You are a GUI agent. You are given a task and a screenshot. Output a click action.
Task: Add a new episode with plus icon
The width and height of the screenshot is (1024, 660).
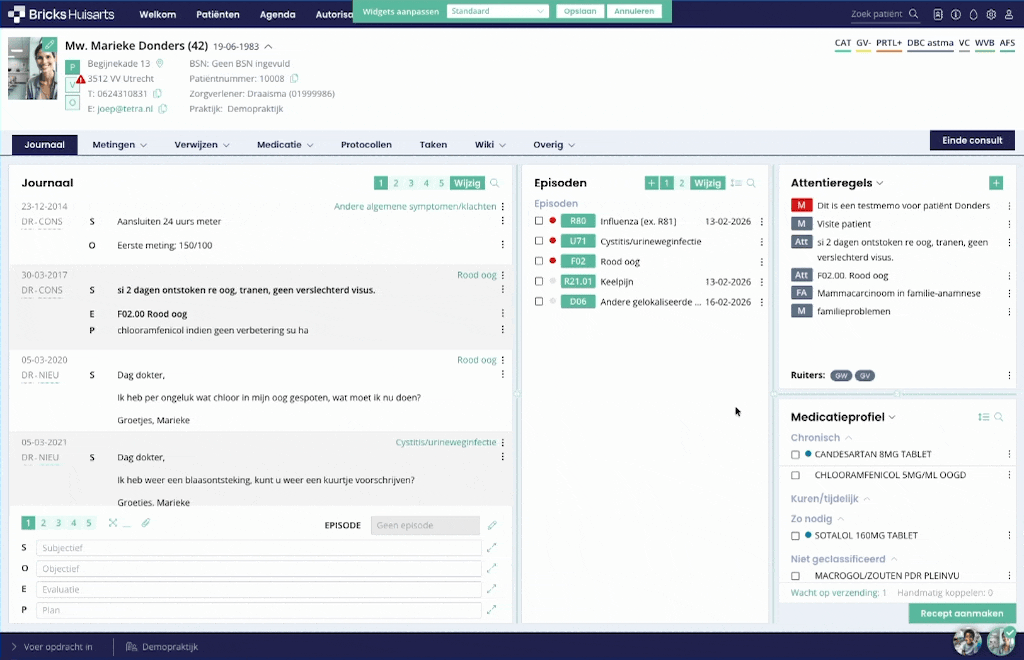651,183
